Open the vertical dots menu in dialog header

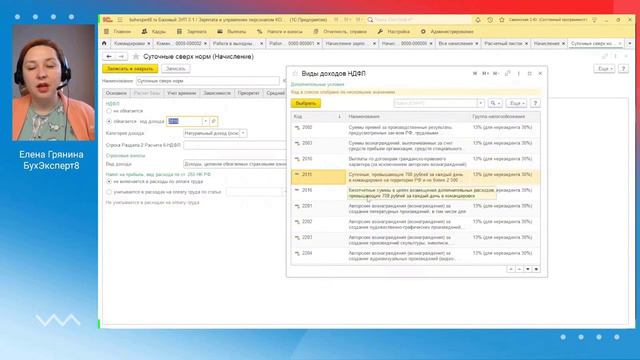pyautogui.click(x=518, y=73)
